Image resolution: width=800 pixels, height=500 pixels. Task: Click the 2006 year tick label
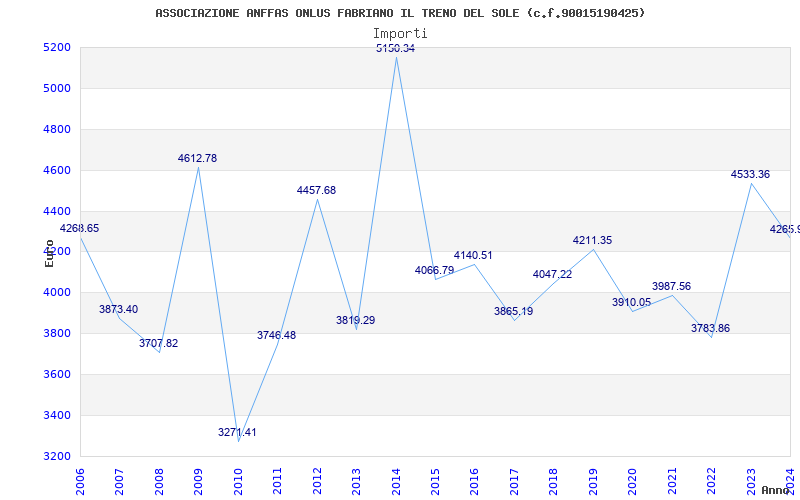(x=80, y=482)
